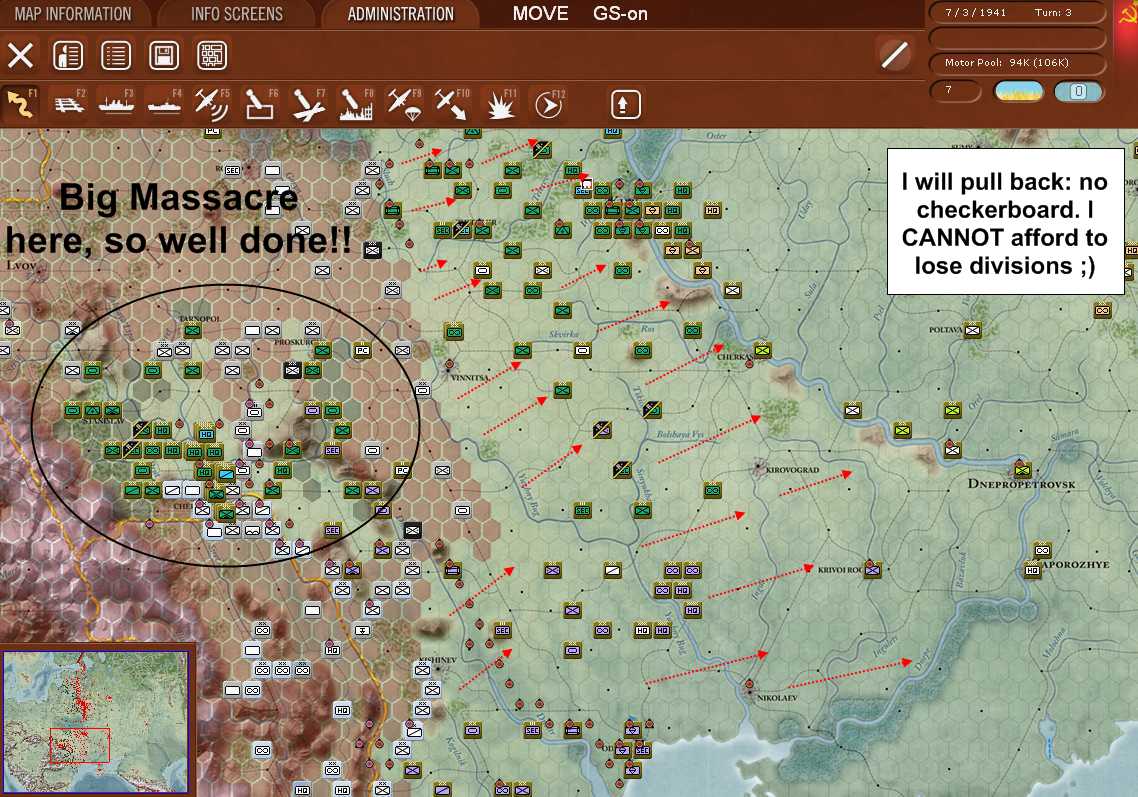Open the game options list icon
The height and width of the screenshot is (797, 1138).
[116, 55]
